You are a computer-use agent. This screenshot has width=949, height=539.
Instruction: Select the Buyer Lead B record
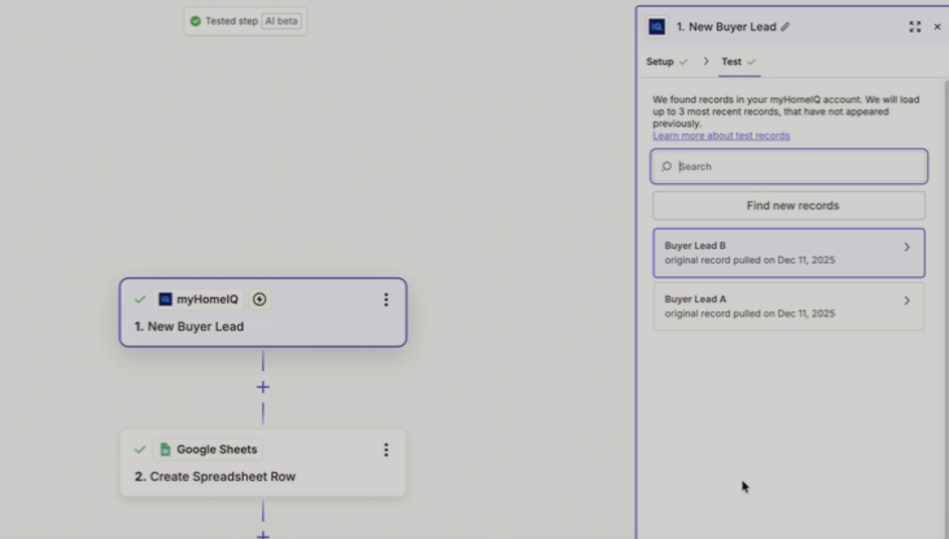click(780, 253)
